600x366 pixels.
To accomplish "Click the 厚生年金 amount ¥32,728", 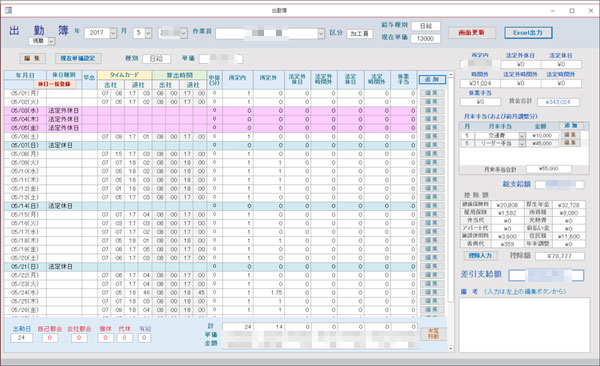I will pyautogui.click(x=568, y=205).
